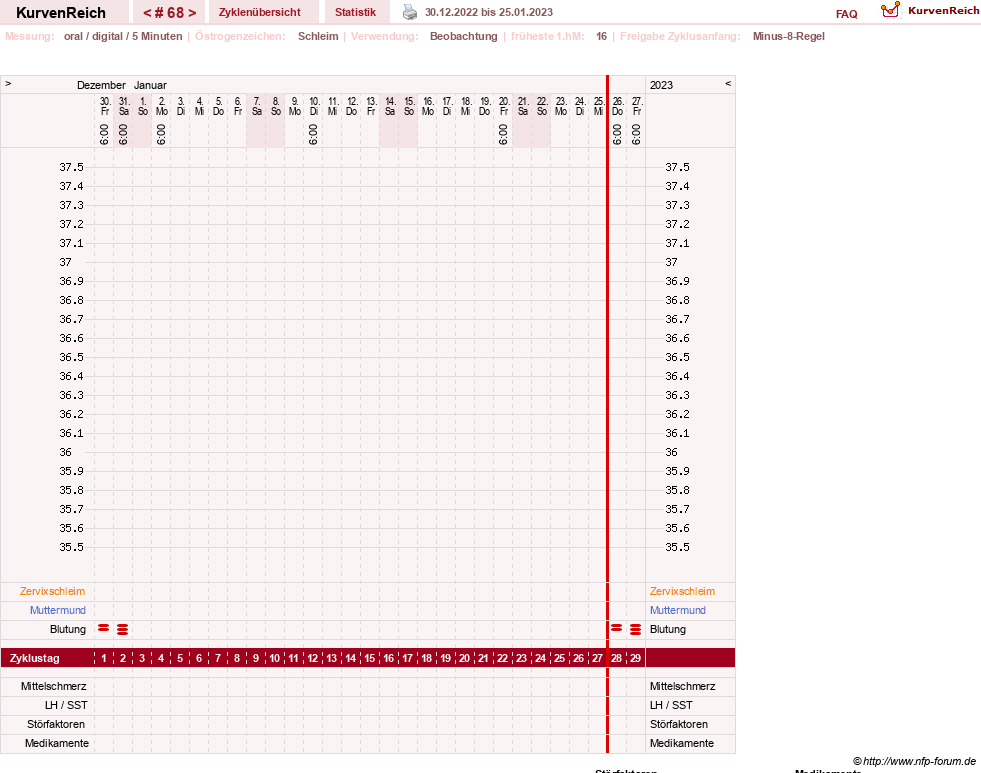Expand chart with left '>' arrow

(x=8, y=83)
